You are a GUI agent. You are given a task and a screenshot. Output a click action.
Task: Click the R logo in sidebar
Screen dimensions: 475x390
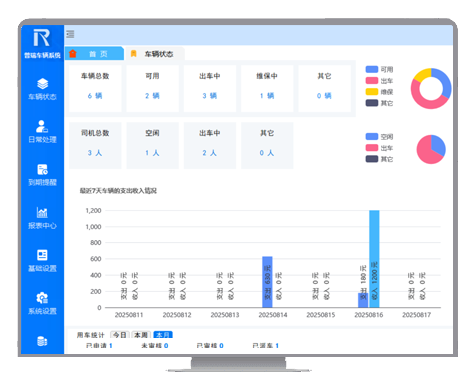coord(42,38)
